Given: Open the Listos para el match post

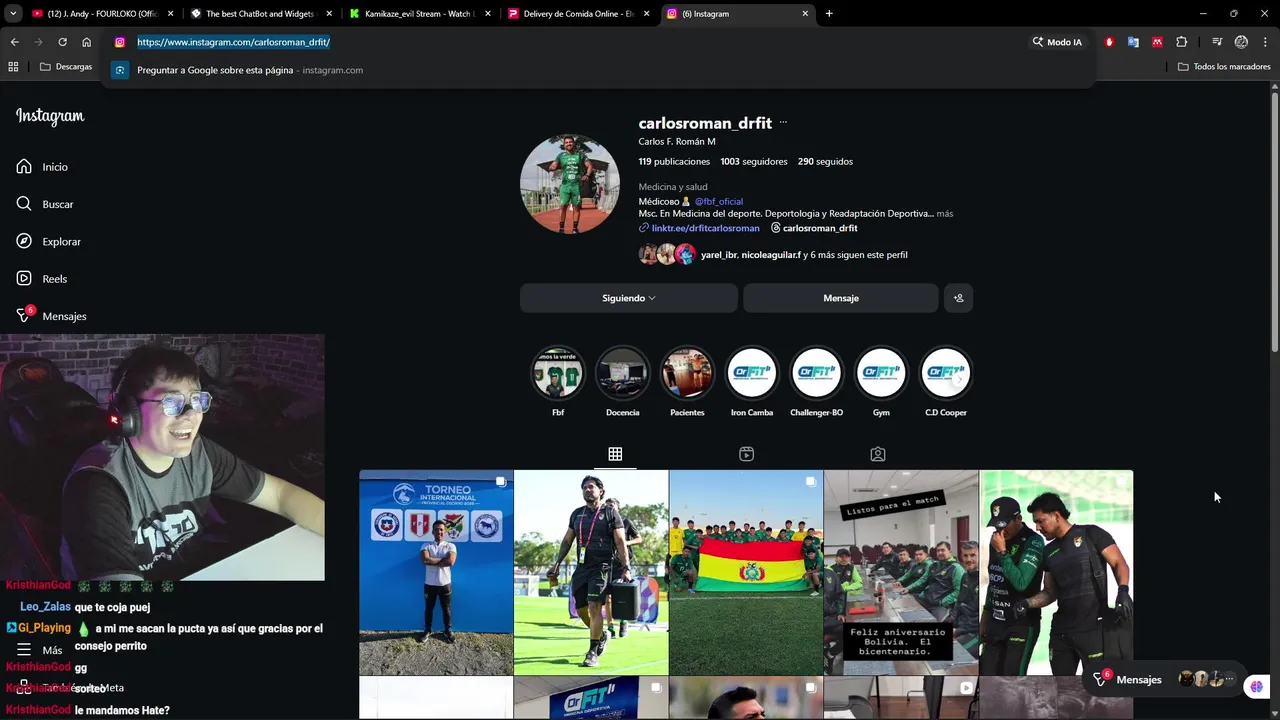Looking at the screenshot, I should tap(901, 572).
